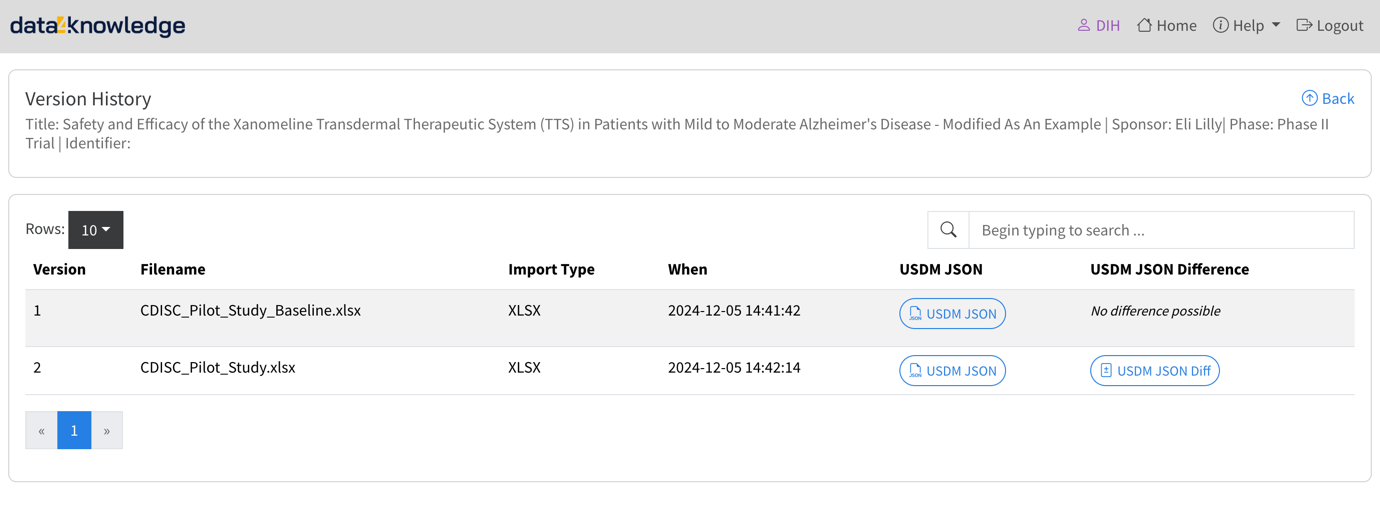The height and width of the screenshot is (520, 1380).
Task: Go back using the Back link
Action: (1327, 98)
